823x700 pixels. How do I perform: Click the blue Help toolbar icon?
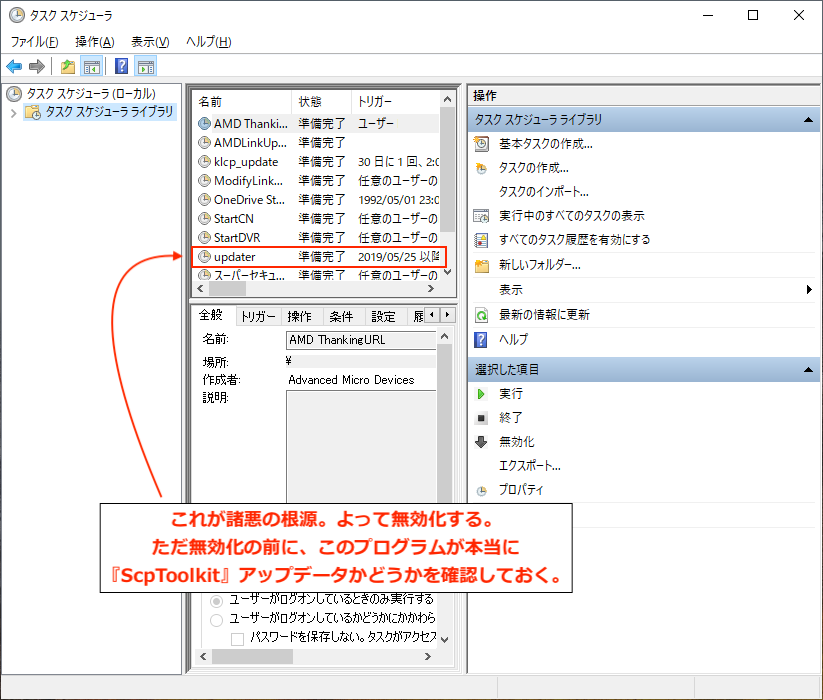121,67
